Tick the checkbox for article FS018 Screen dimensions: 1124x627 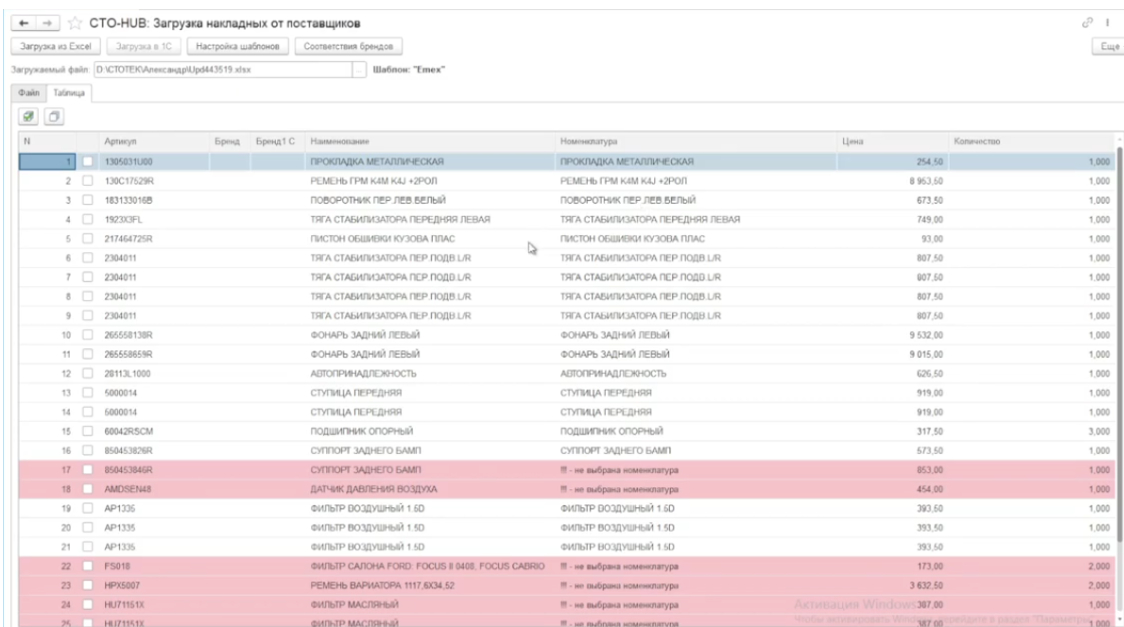coord(87,566)
